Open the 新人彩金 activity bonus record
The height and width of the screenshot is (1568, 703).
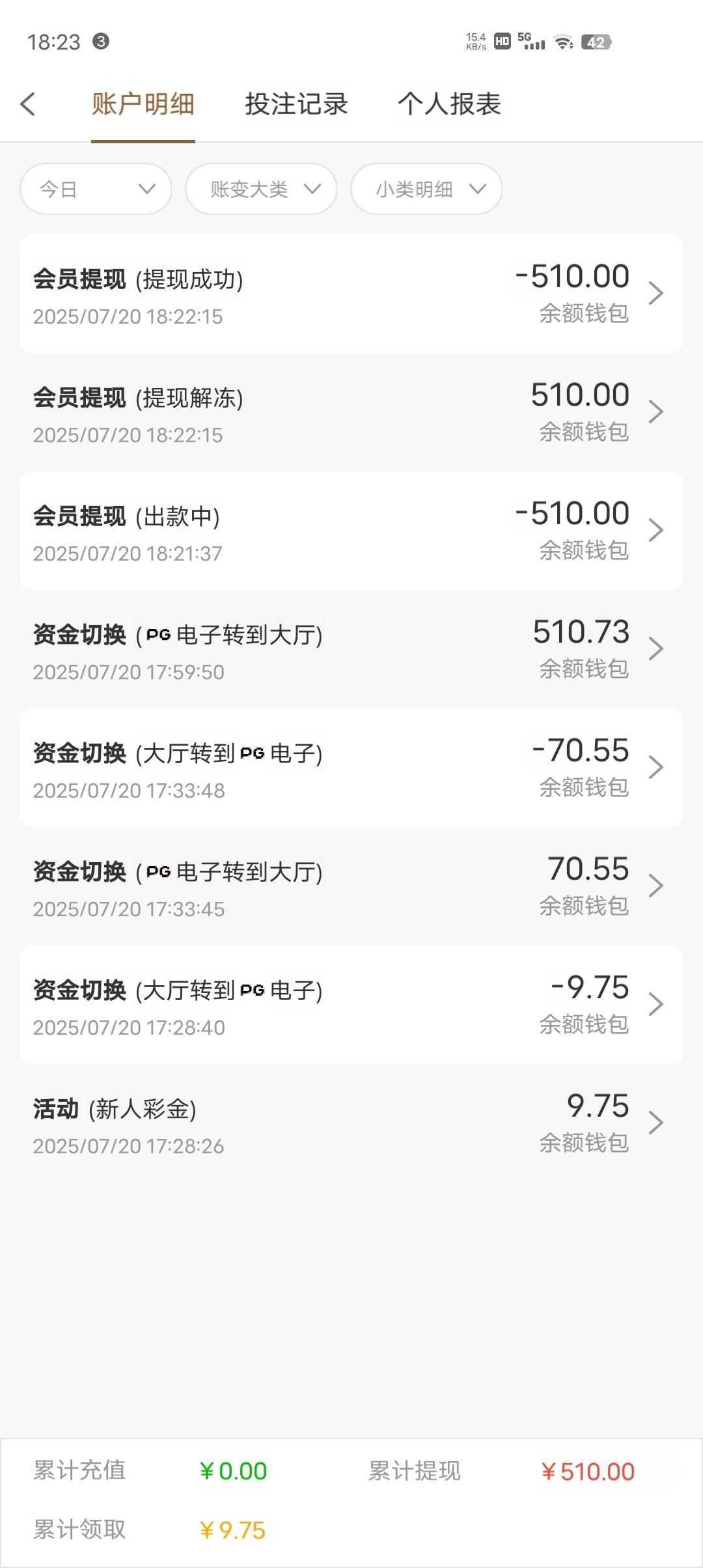click(351, 1123)
